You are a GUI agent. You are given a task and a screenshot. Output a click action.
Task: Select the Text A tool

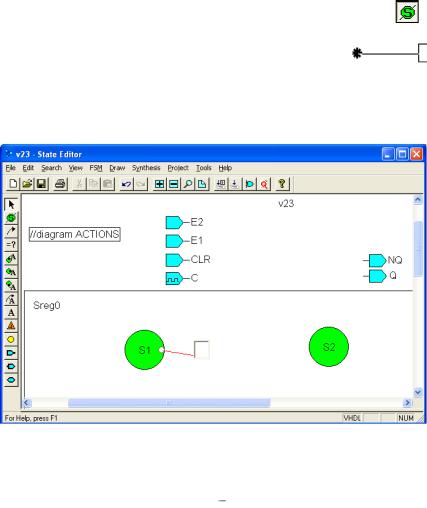coord(11,313)
